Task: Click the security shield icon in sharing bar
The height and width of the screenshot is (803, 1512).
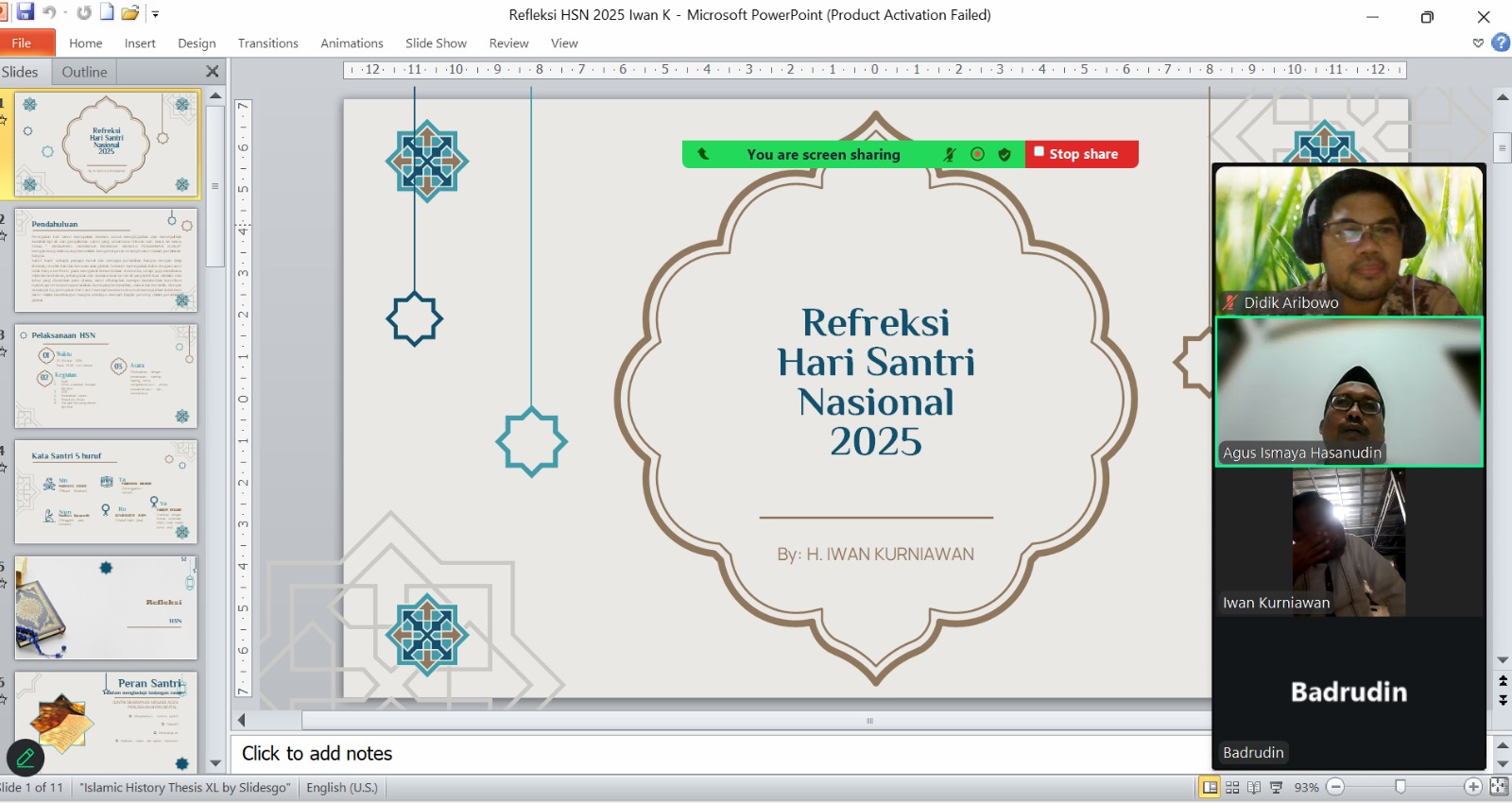Action: (1005, 154)
